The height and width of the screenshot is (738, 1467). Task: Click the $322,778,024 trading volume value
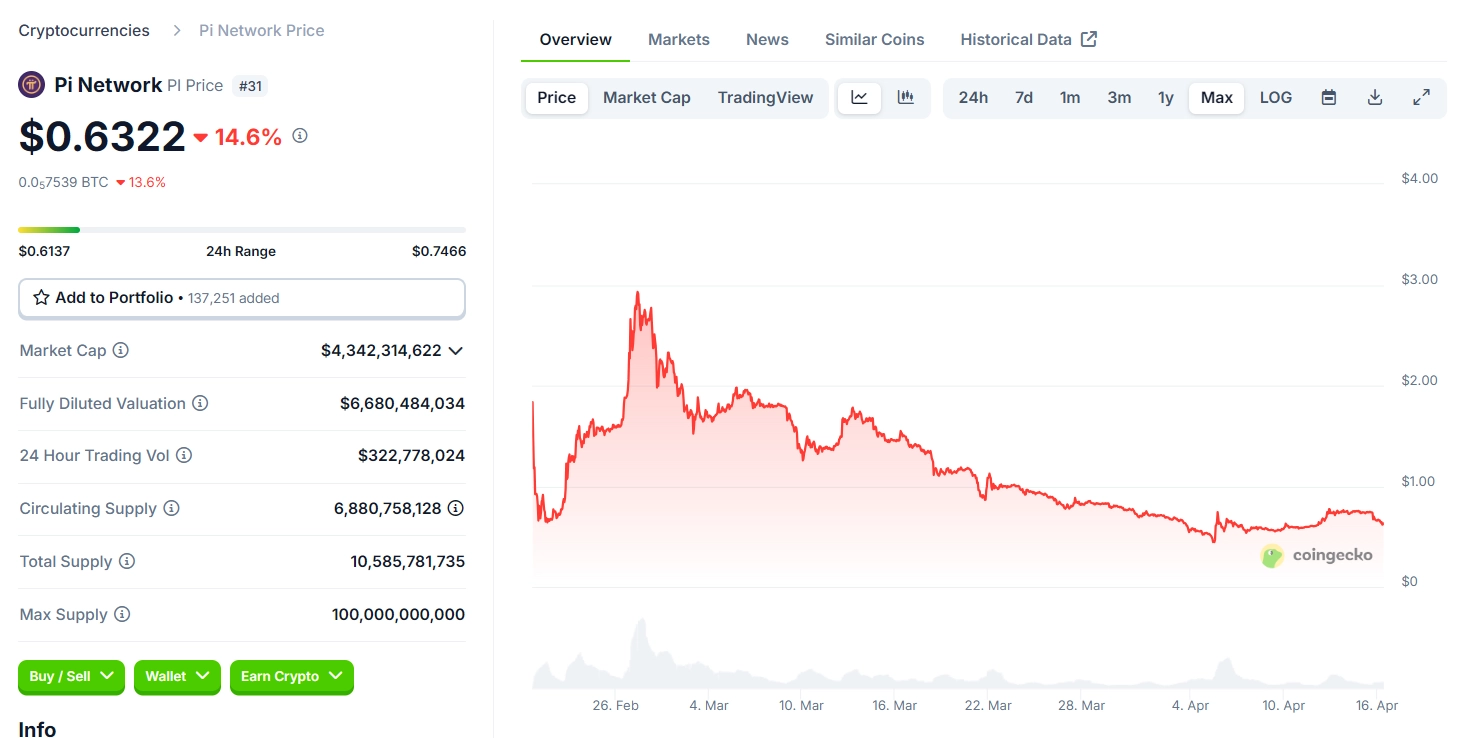411,455
